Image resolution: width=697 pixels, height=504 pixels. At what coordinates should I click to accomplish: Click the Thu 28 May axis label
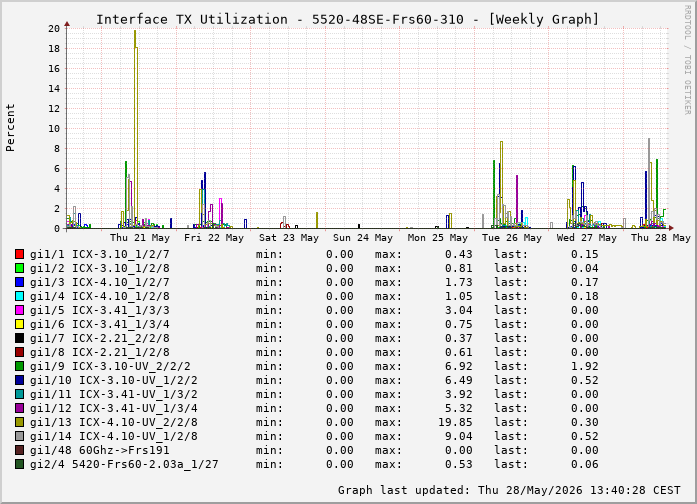661,238
